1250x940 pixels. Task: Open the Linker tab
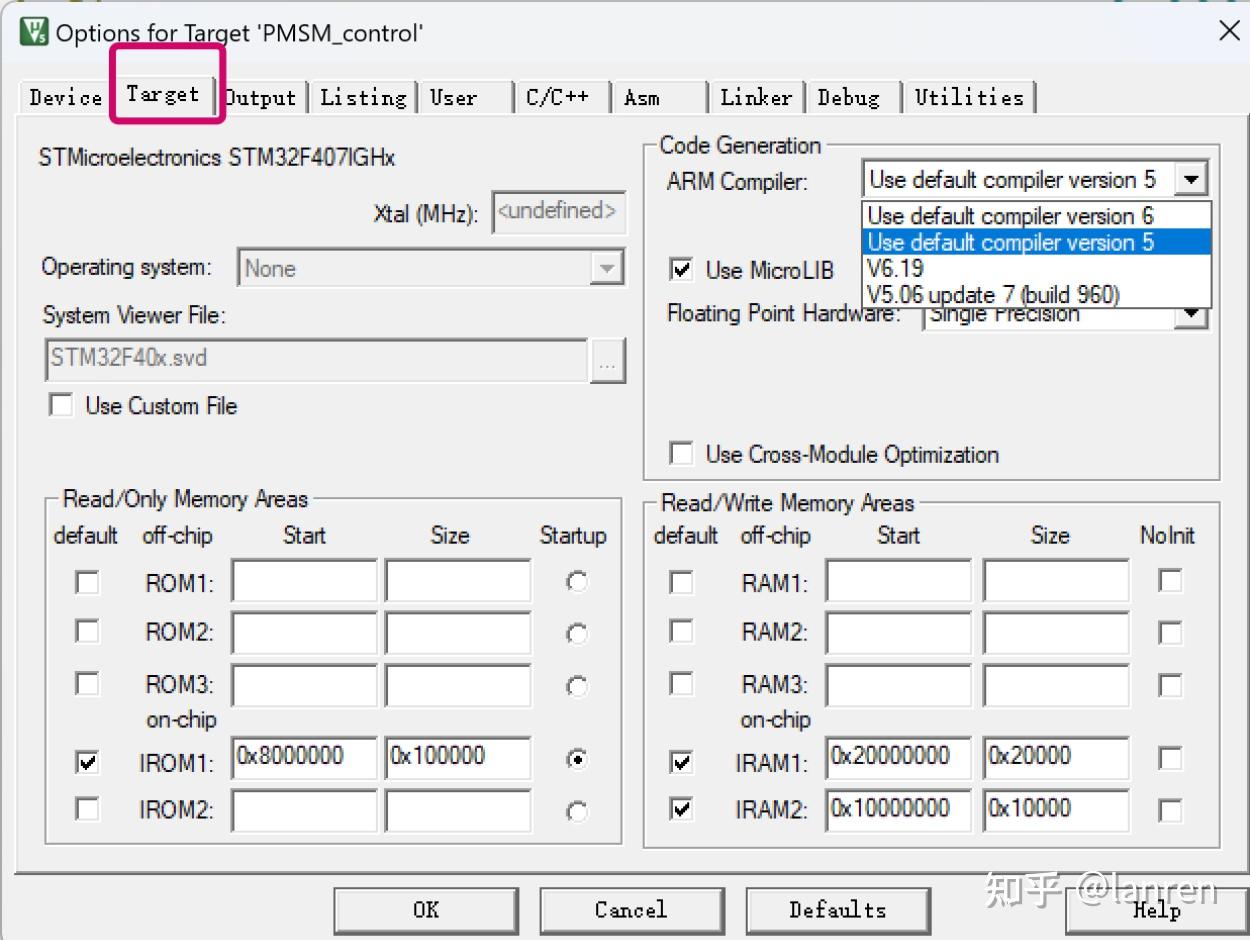tap(756, 97)
